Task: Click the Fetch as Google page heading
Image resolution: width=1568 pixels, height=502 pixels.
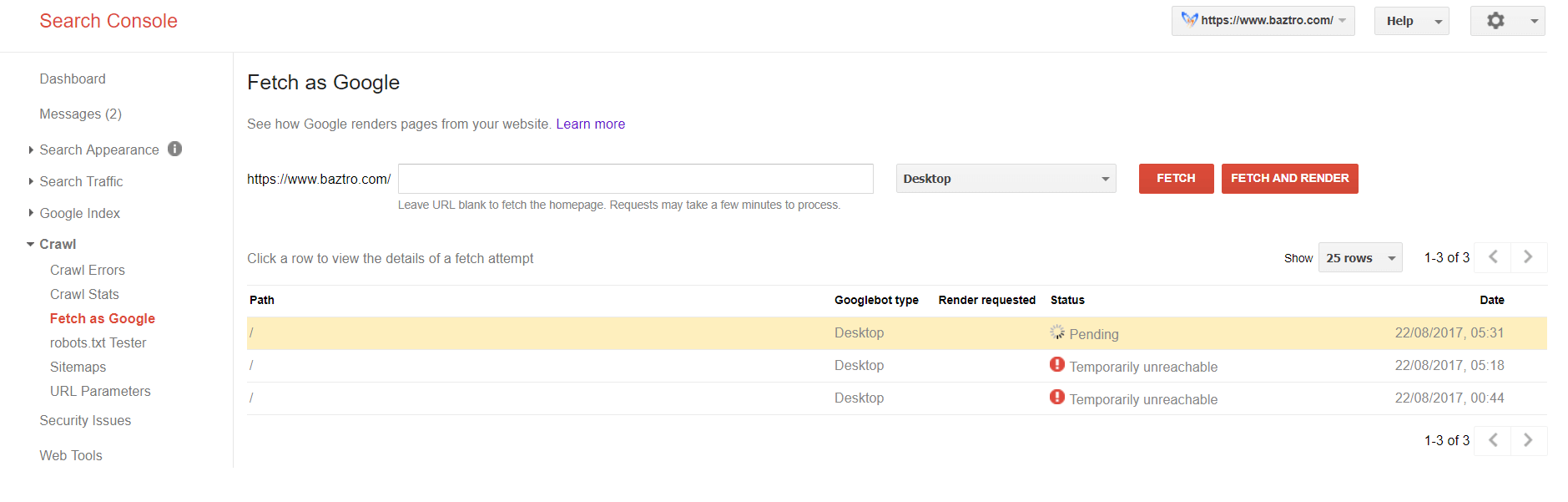Action: (x=323, y=82)
